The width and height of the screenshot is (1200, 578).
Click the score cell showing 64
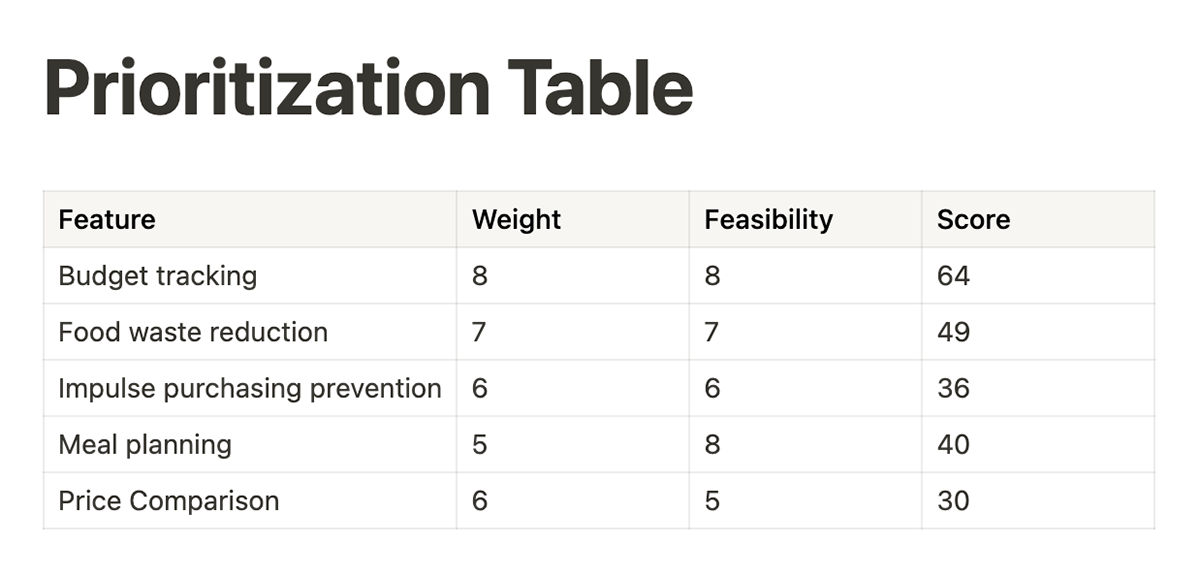point(1038,276)
